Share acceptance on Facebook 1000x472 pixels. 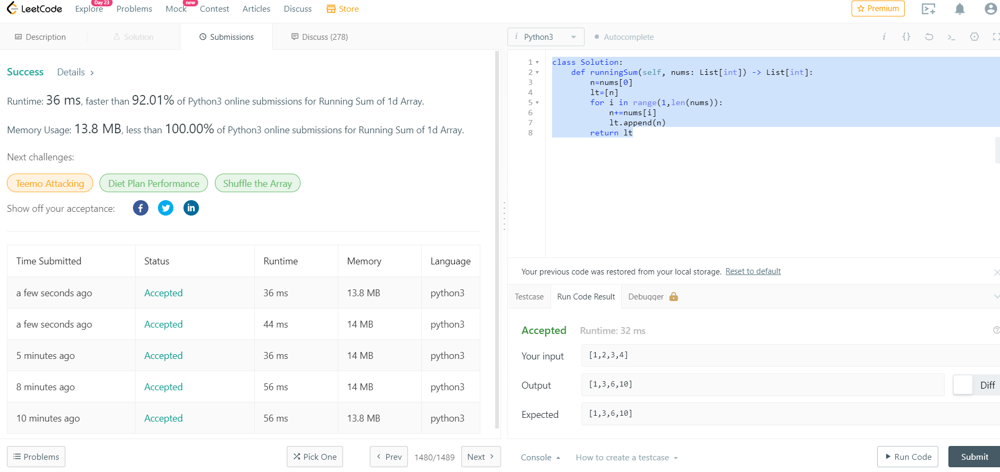[141, 208]
